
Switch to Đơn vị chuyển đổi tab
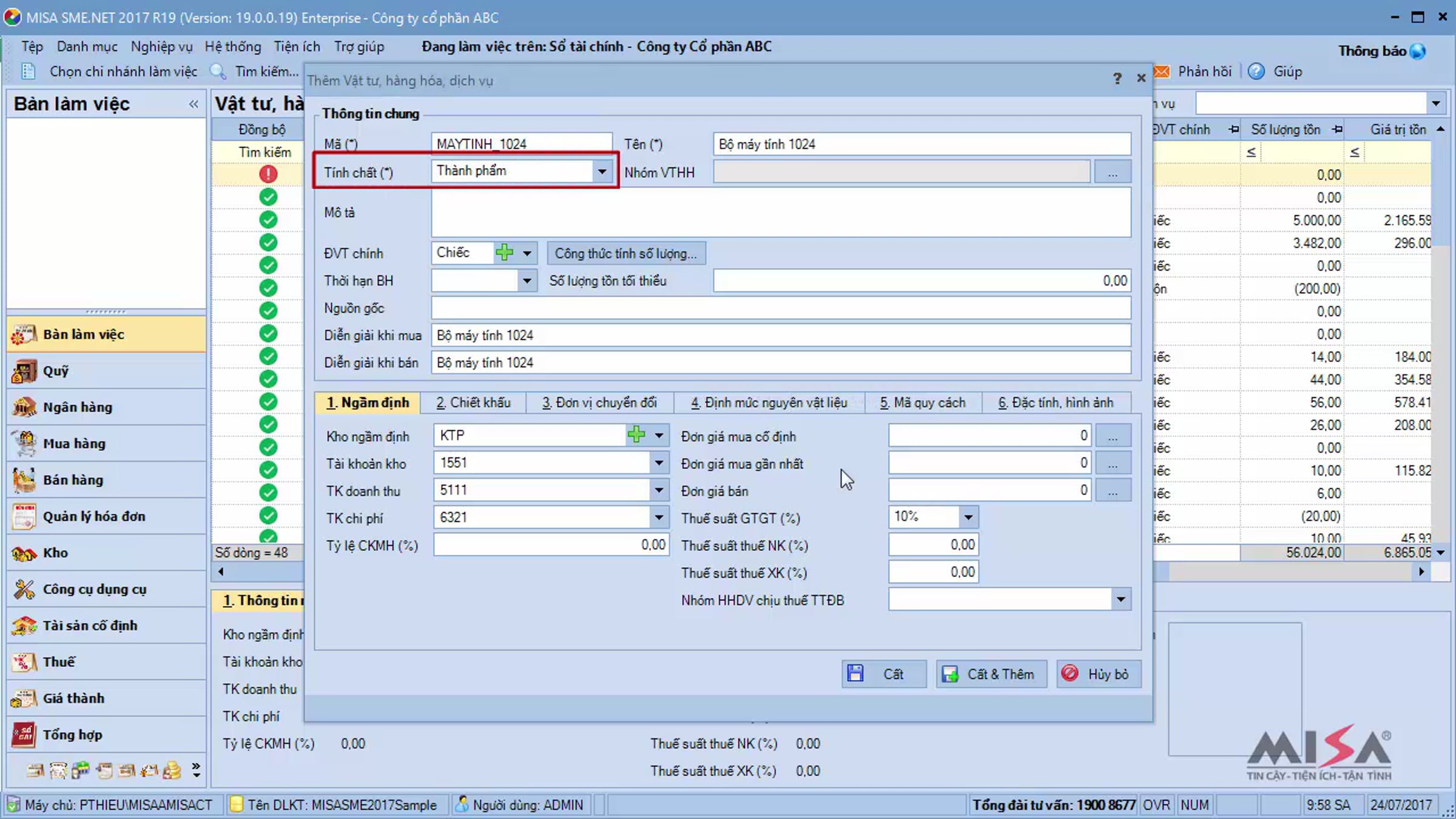tap(599, 403)
